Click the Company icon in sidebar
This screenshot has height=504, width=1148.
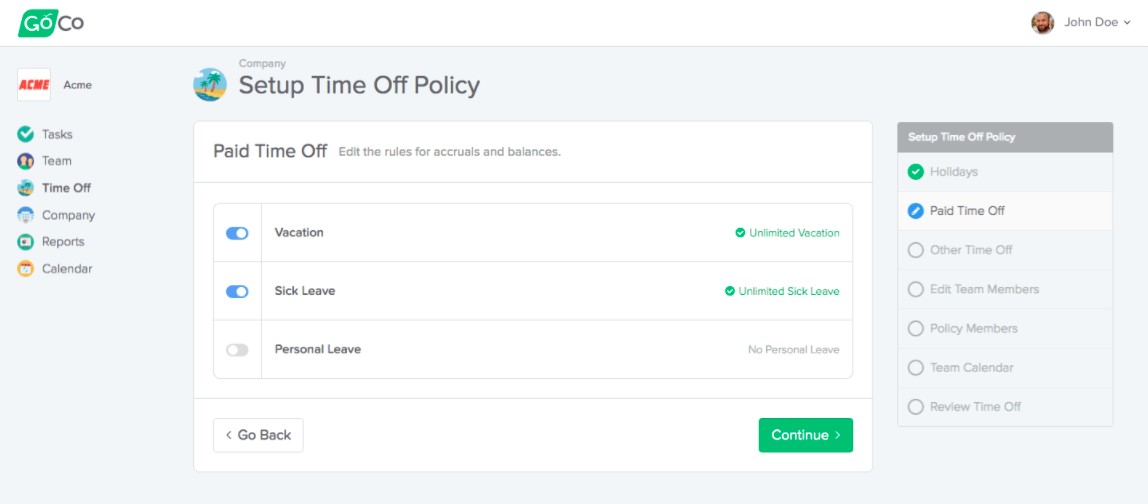[x=26, y=215]
